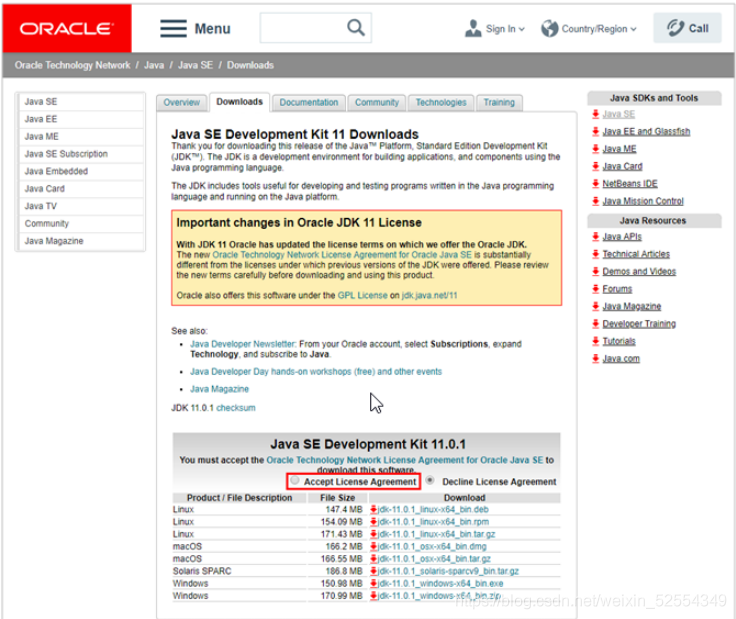Click the Java breadcrumb link
The image size is (736, 619).
(x=154, y=65)
